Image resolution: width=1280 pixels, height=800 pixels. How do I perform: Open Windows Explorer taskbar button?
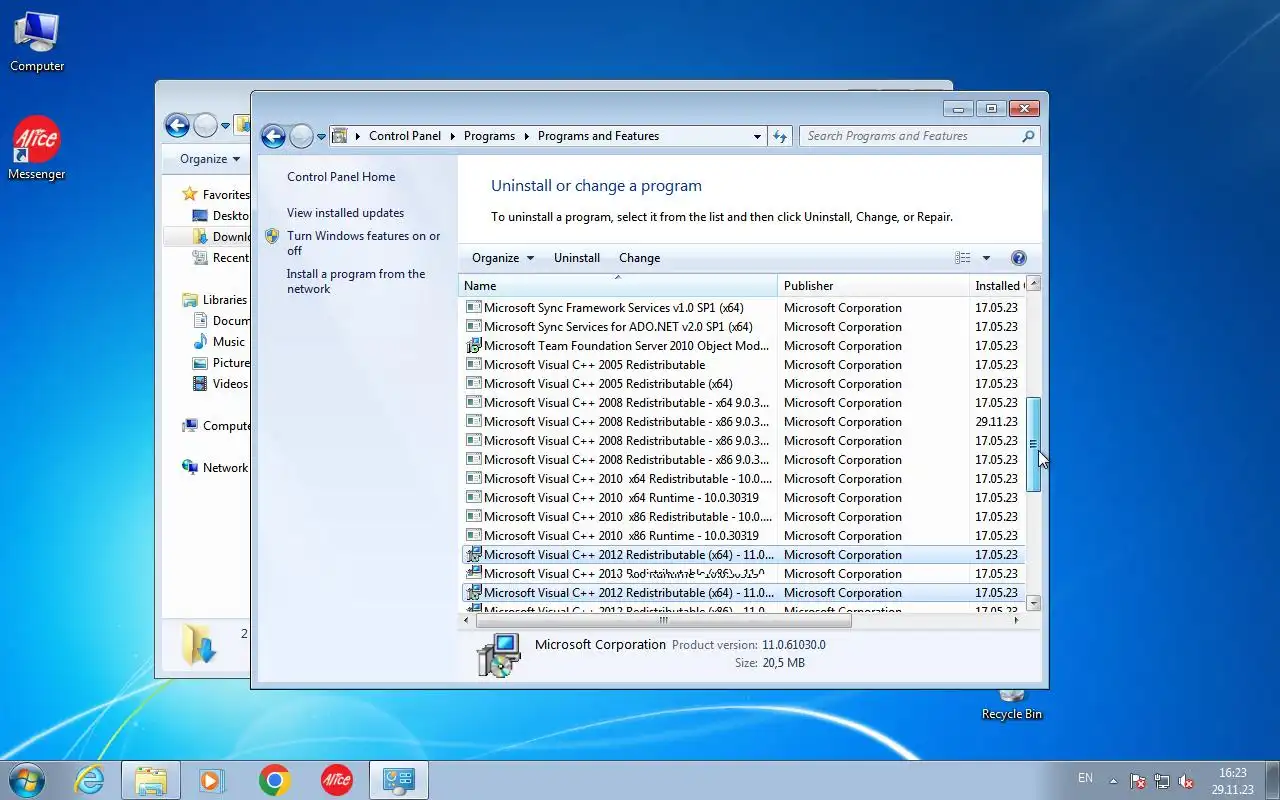(x=150, y=780)
